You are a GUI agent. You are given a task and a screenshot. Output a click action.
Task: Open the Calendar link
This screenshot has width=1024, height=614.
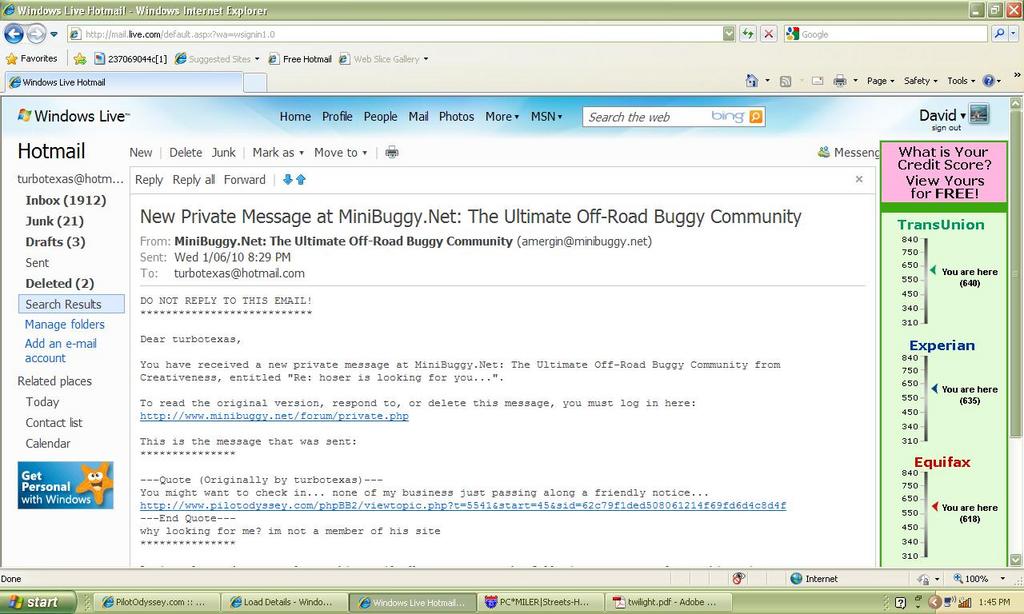tap(48, 443)
